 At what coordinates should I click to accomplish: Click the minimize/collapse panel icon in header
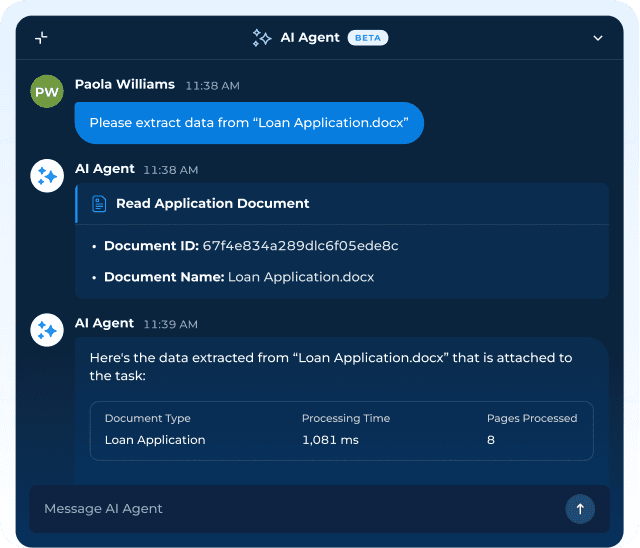click(41, 38)
